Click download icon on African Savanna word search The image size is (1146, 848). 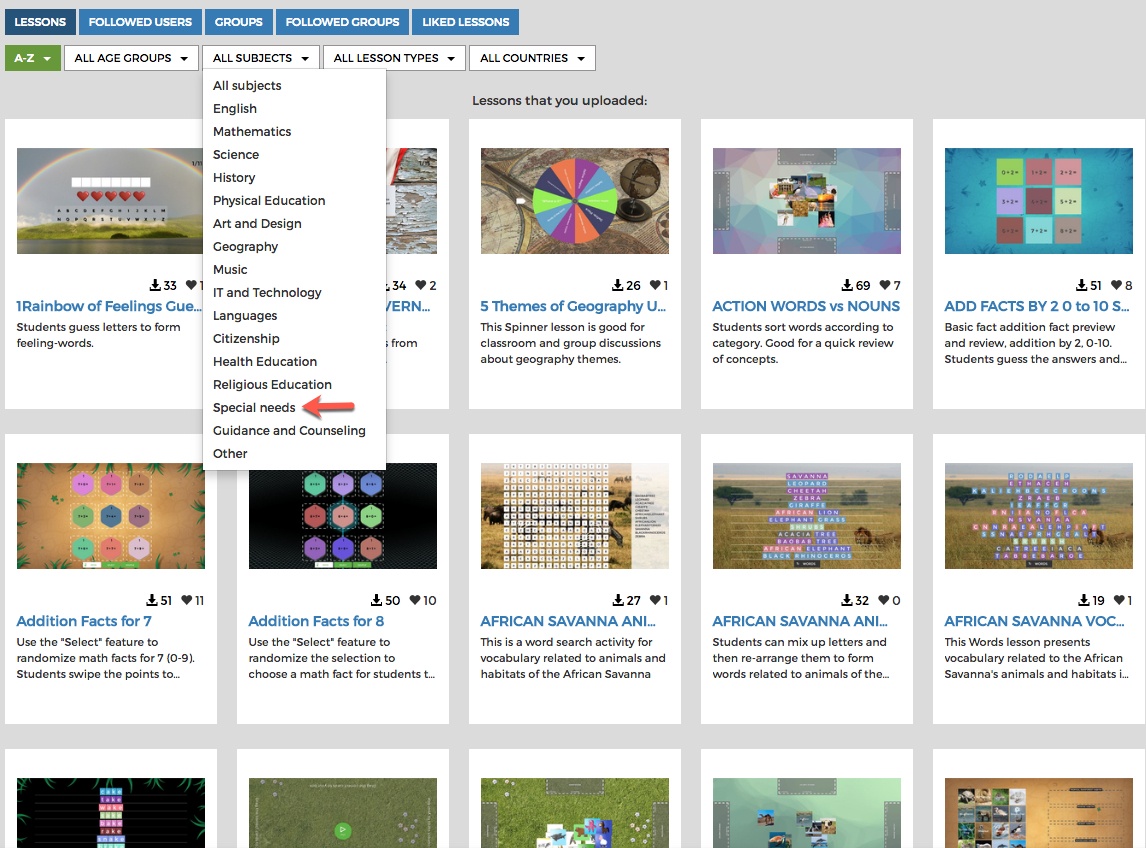618,600
